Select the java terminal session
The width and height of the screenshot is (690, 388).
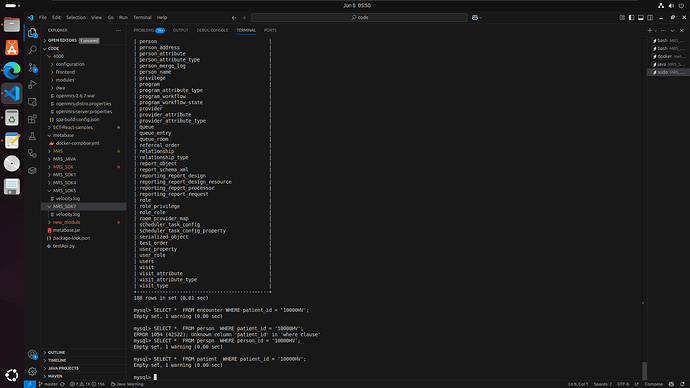668,64
